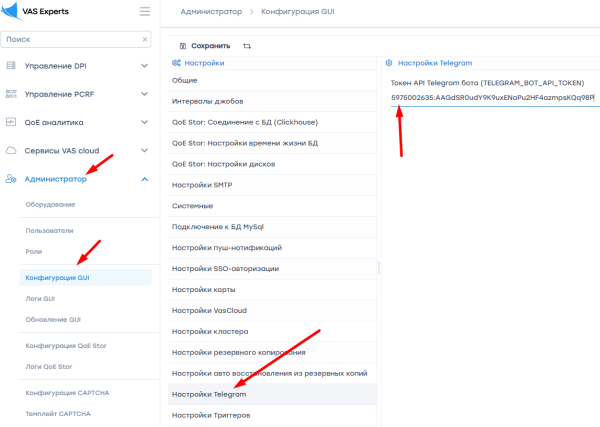Collapse the Администратор section

145,179
